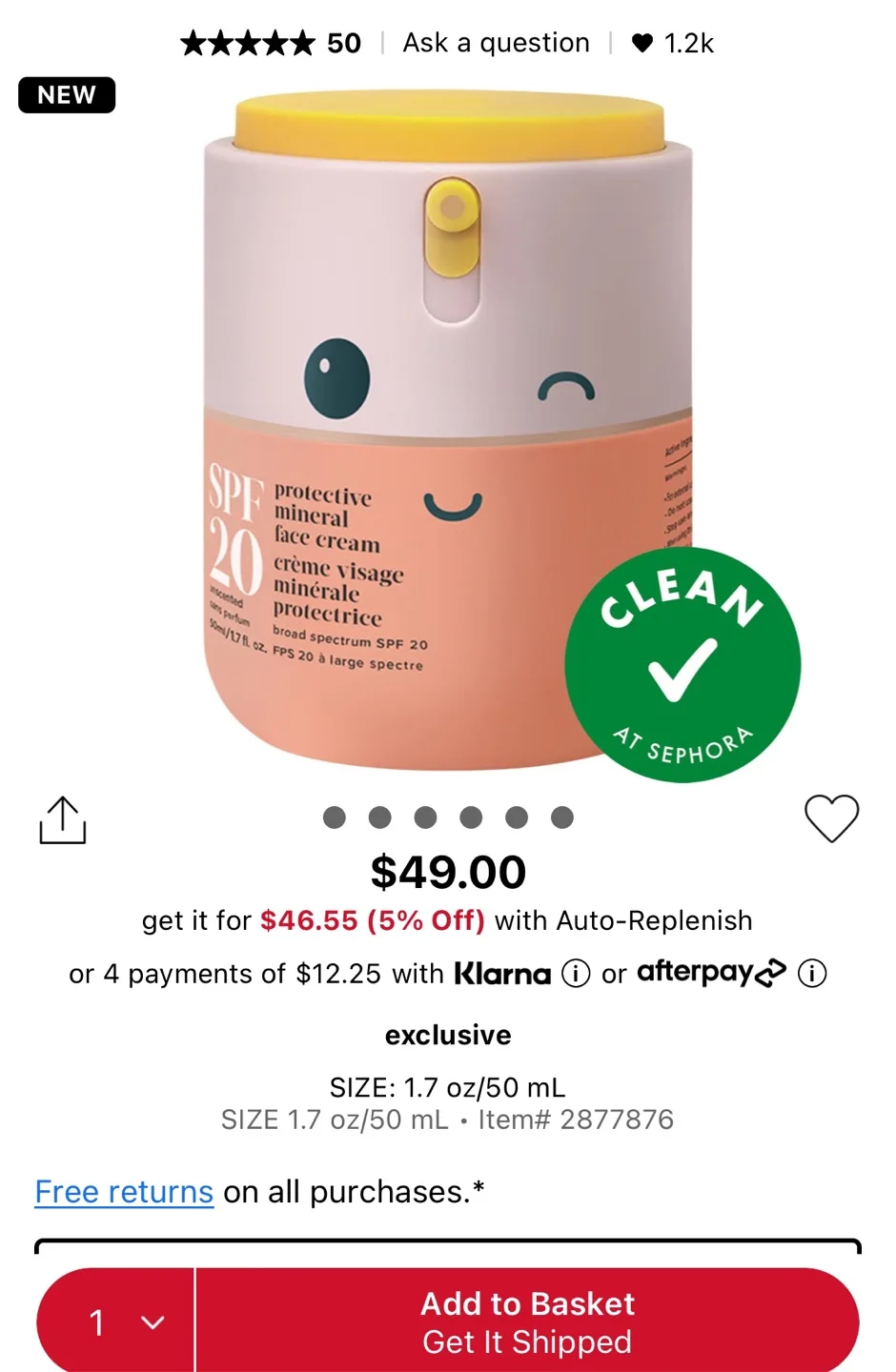
Task: Tap the Clean at Sephora badge
Action: (682, 665)
